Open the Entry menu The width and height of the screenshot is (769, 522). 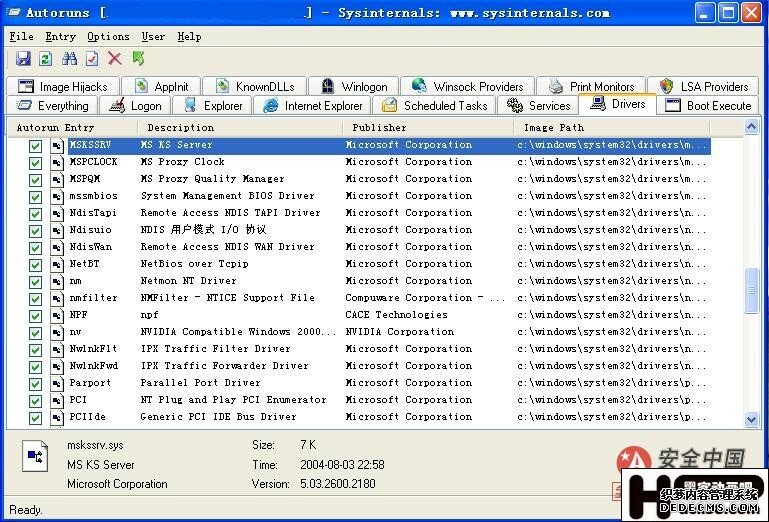61,36
